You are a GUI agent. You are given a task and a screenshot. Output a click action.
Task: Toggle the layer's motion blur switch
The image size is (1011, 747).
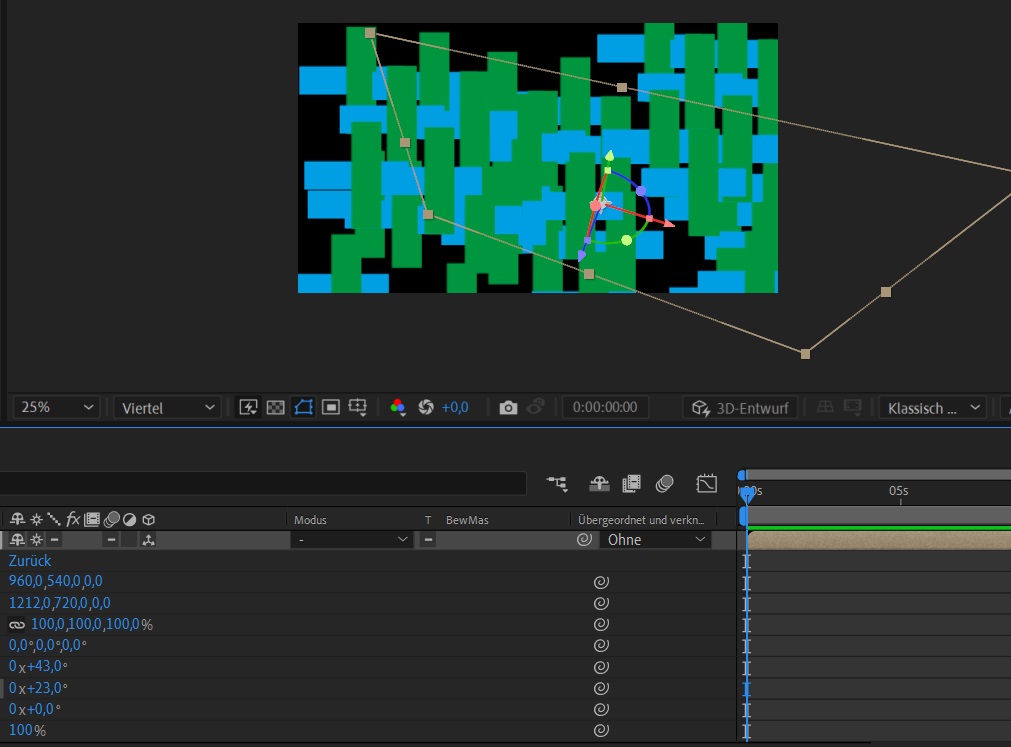click(x=112, y=540)
